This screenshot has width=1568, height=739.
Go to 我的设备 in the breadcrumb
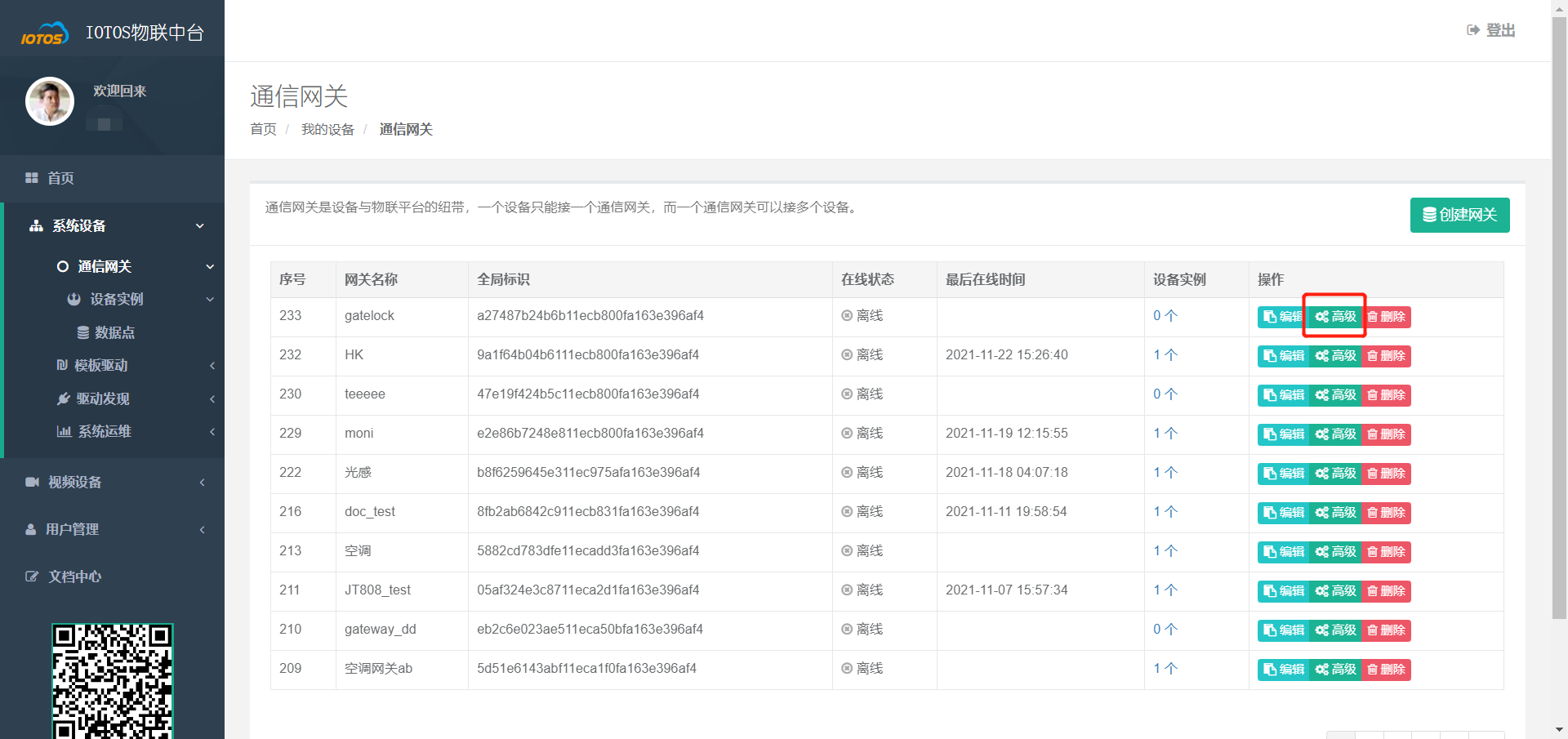coord(327,129)
